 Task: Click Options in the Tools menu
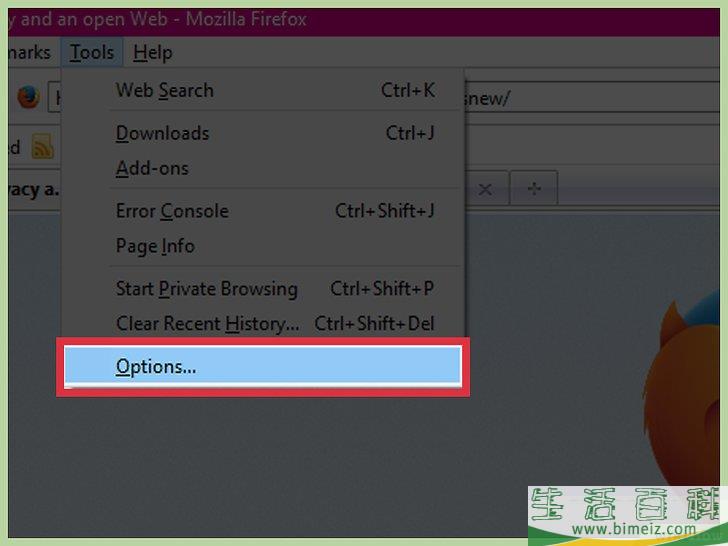263,366
